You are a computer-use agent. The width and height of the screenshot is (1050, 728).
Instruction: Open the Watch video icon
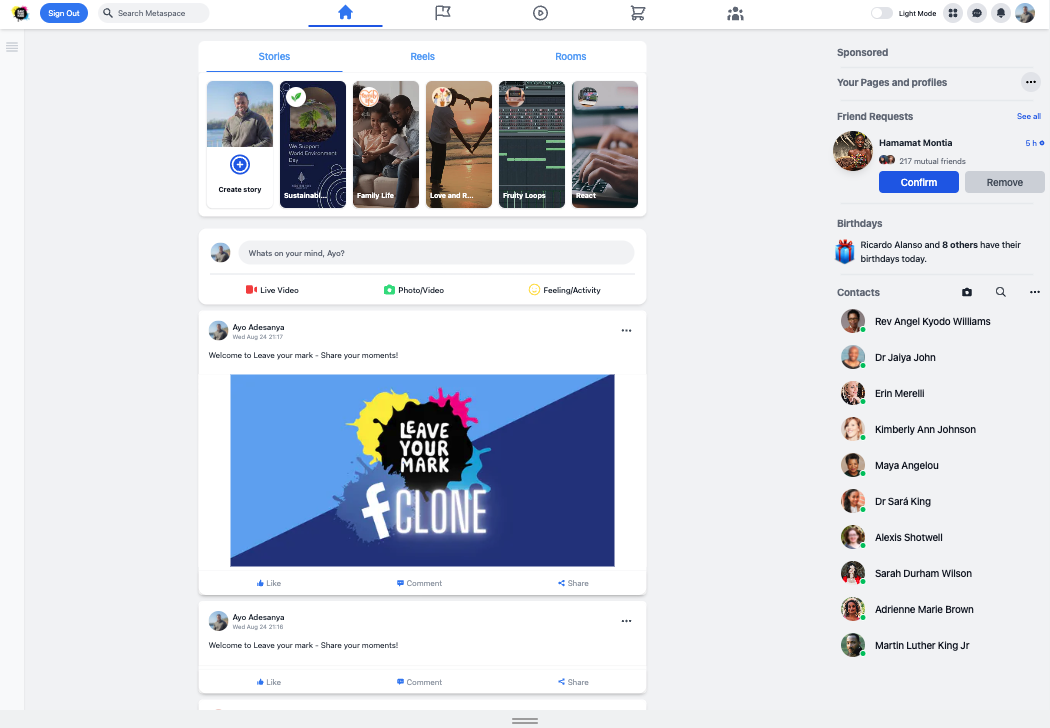pos(540,13)
